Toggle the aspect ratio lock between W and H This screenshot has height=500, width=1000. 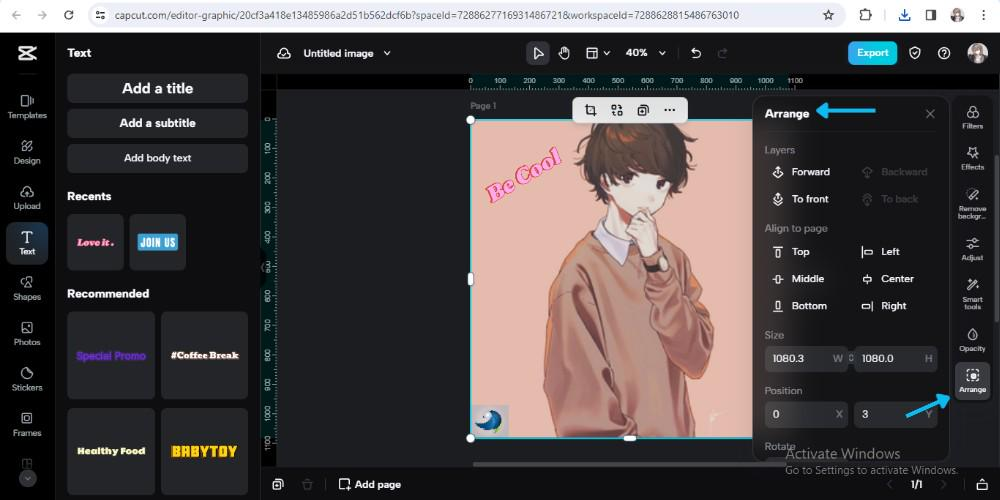click(x=851, y=358)
